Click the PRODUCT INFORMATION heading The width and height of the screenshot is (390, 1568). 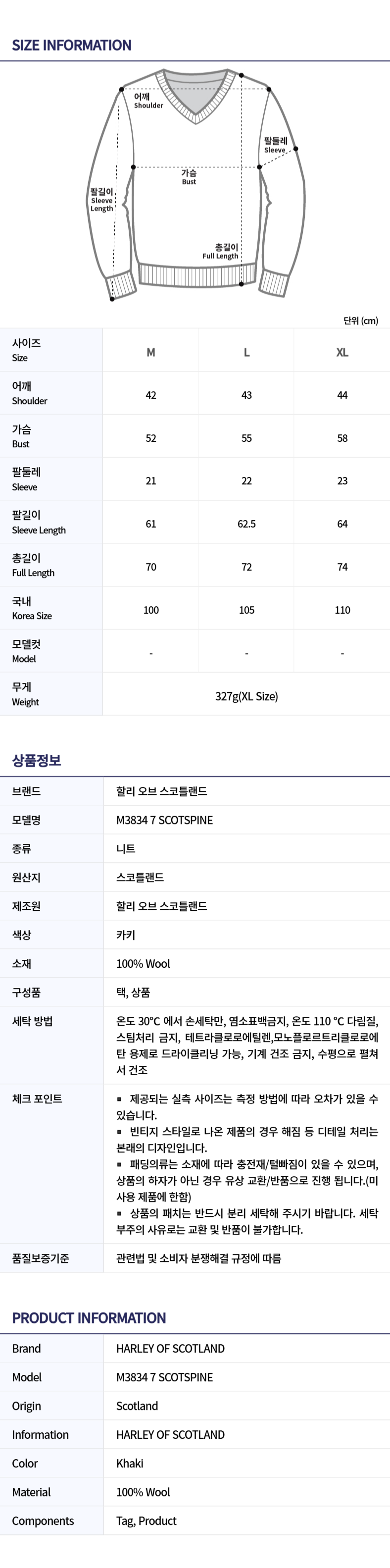coord(89,1318)
